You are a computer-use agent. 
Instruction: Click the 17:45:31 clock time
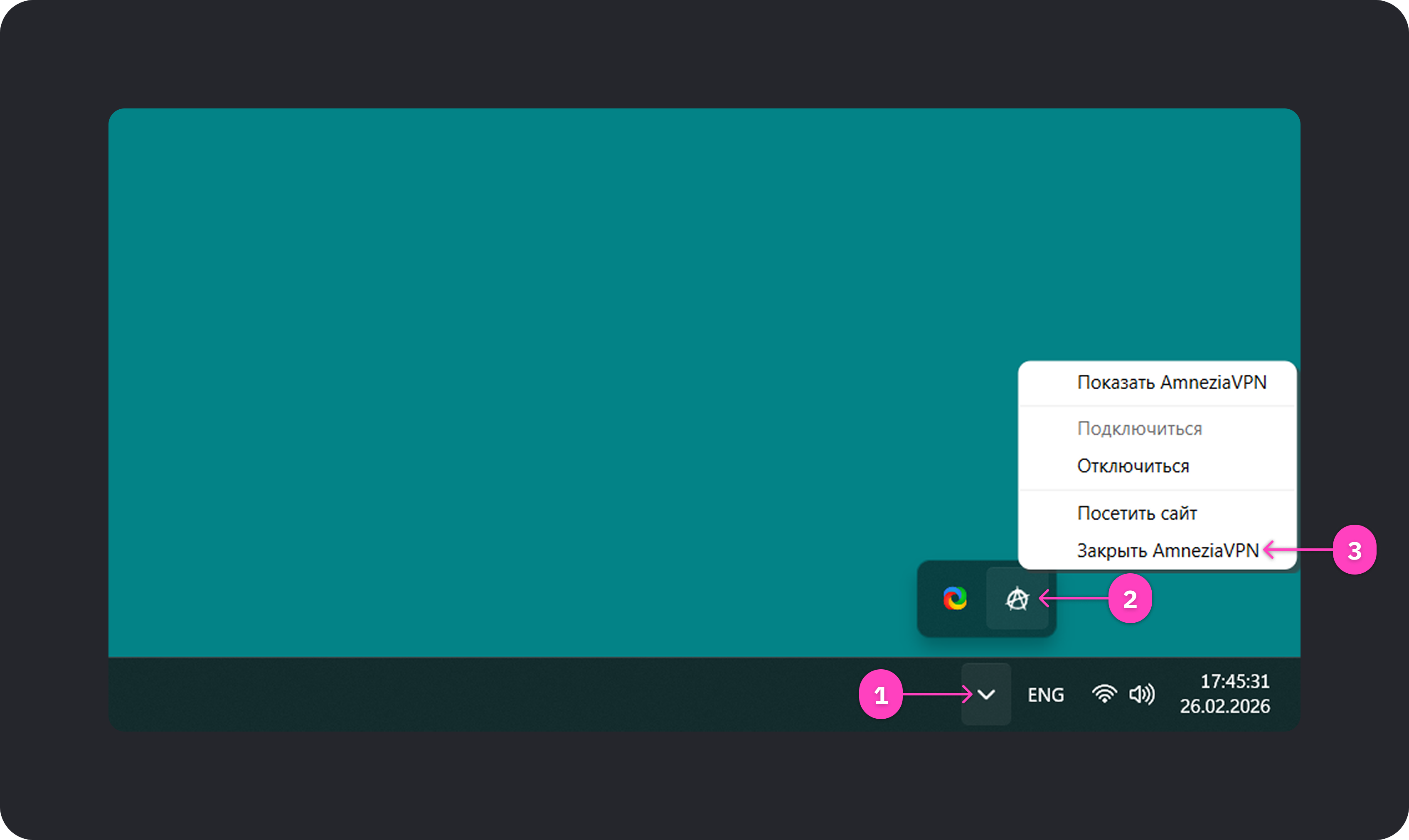tap(1234, 681)
